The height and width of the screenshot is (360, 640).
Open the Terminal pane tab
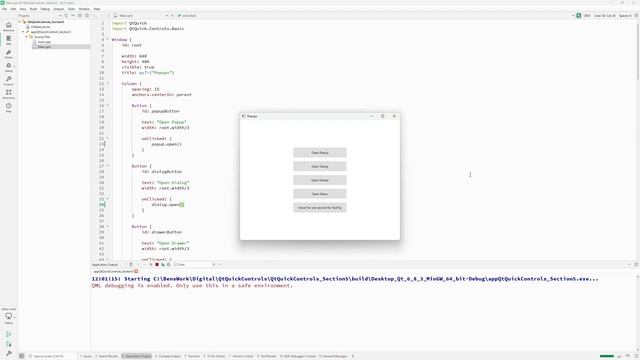pyautogui.click(x=192, y=356)
